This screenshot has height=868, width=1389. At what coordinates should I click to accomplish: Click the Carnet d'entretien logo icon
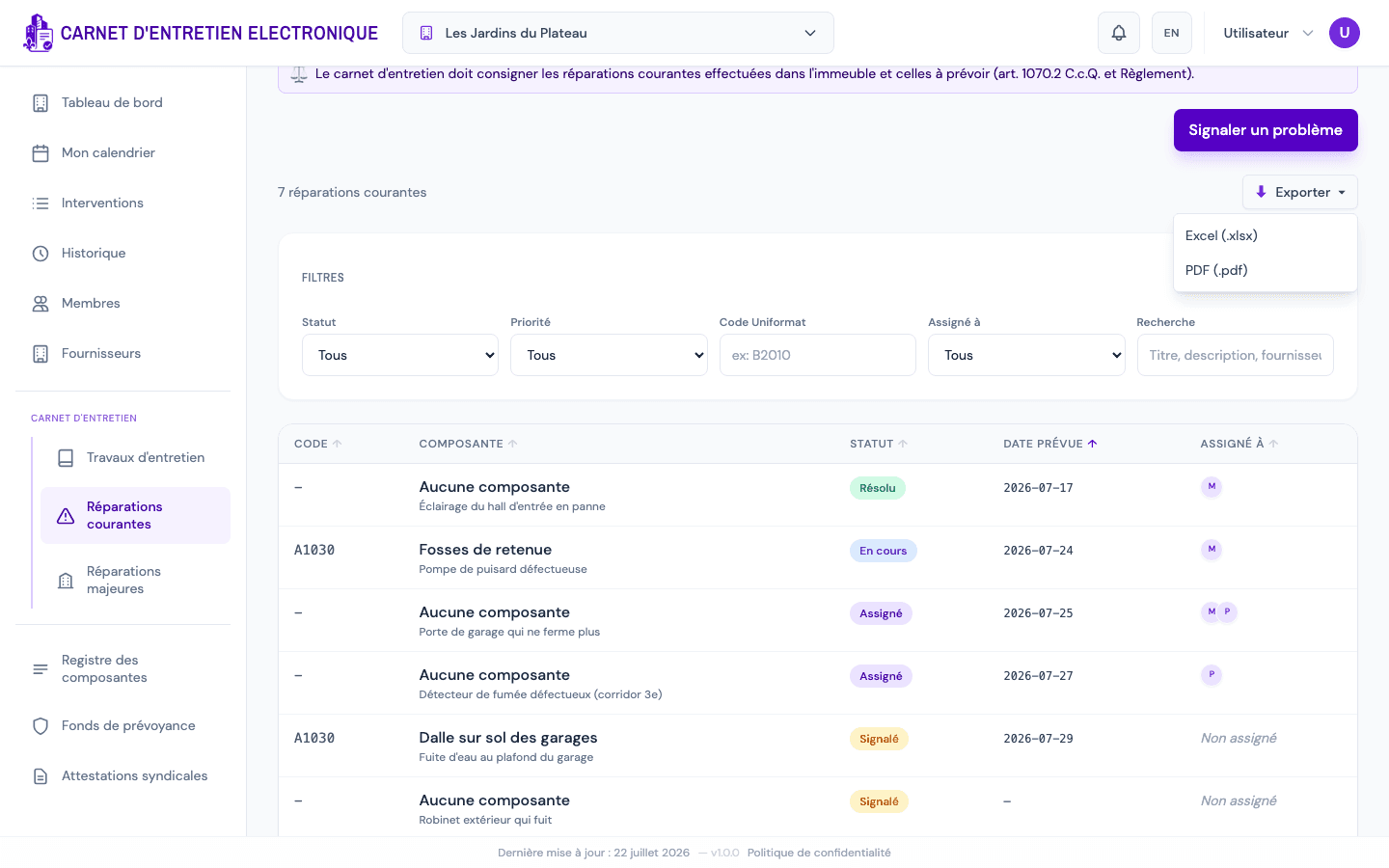point(39,33)
